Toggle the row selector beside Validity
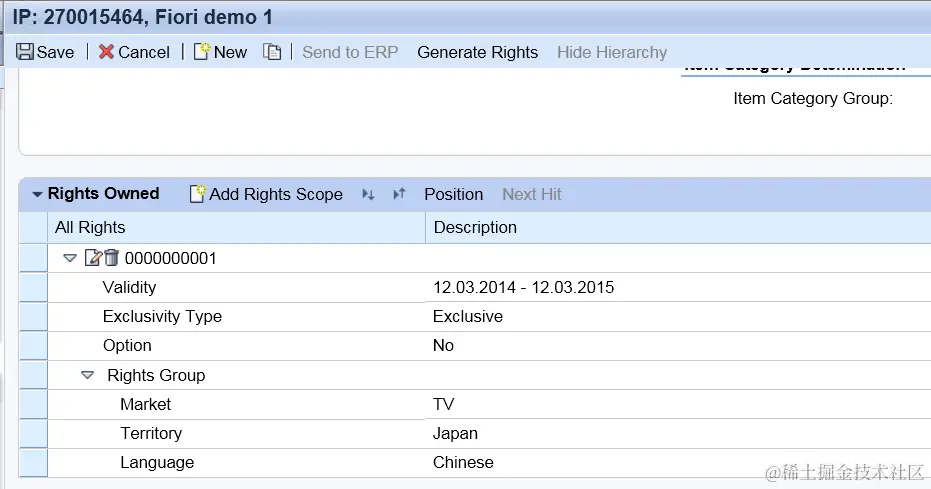The width and height of the screenshot is (931, 489). coord(33,287)
